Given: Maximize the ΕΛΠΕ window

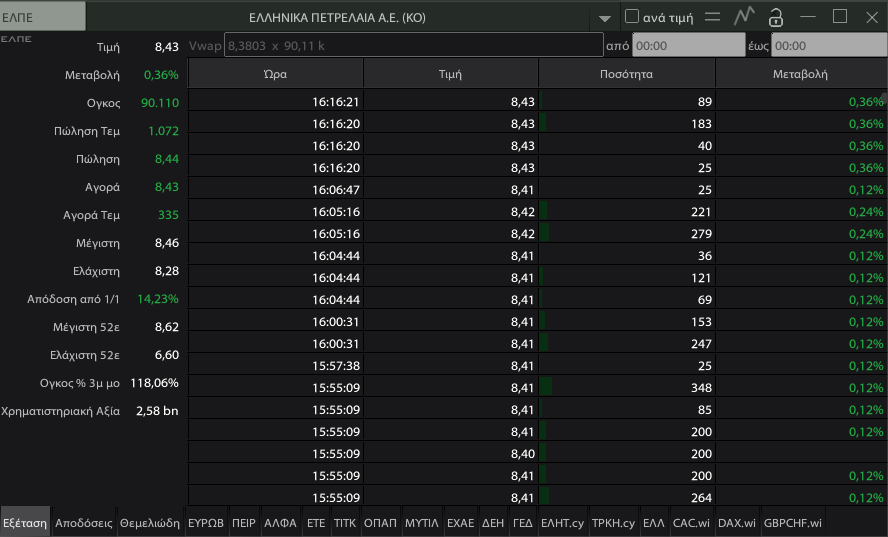Looking at the screenshot, I should 840,16.
